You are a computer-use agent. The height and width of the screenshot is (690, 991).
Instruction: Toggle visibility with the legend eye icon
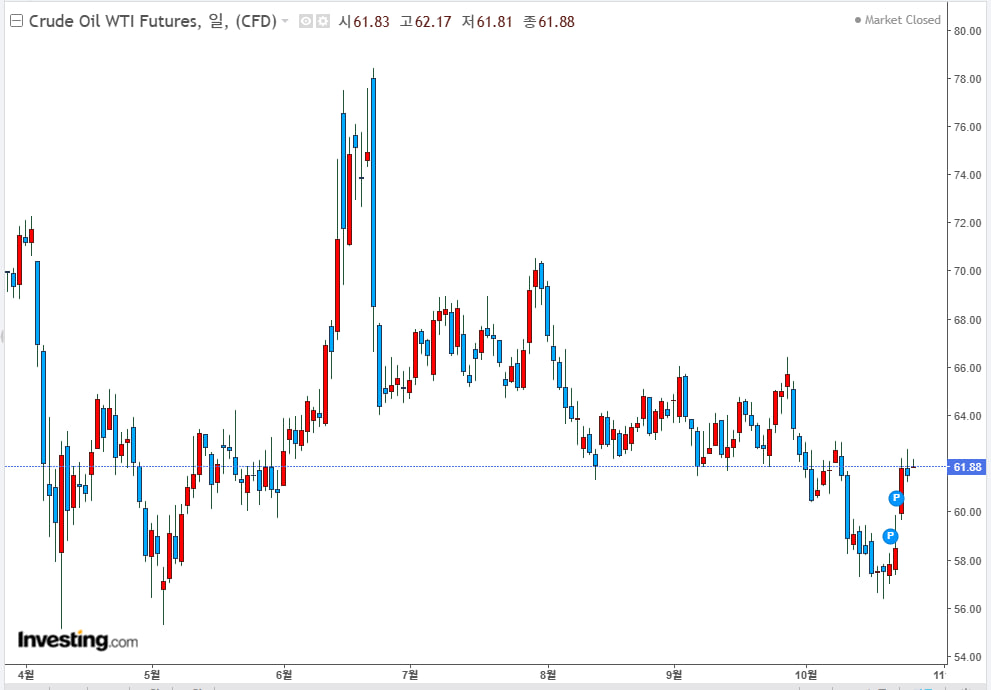306,21
